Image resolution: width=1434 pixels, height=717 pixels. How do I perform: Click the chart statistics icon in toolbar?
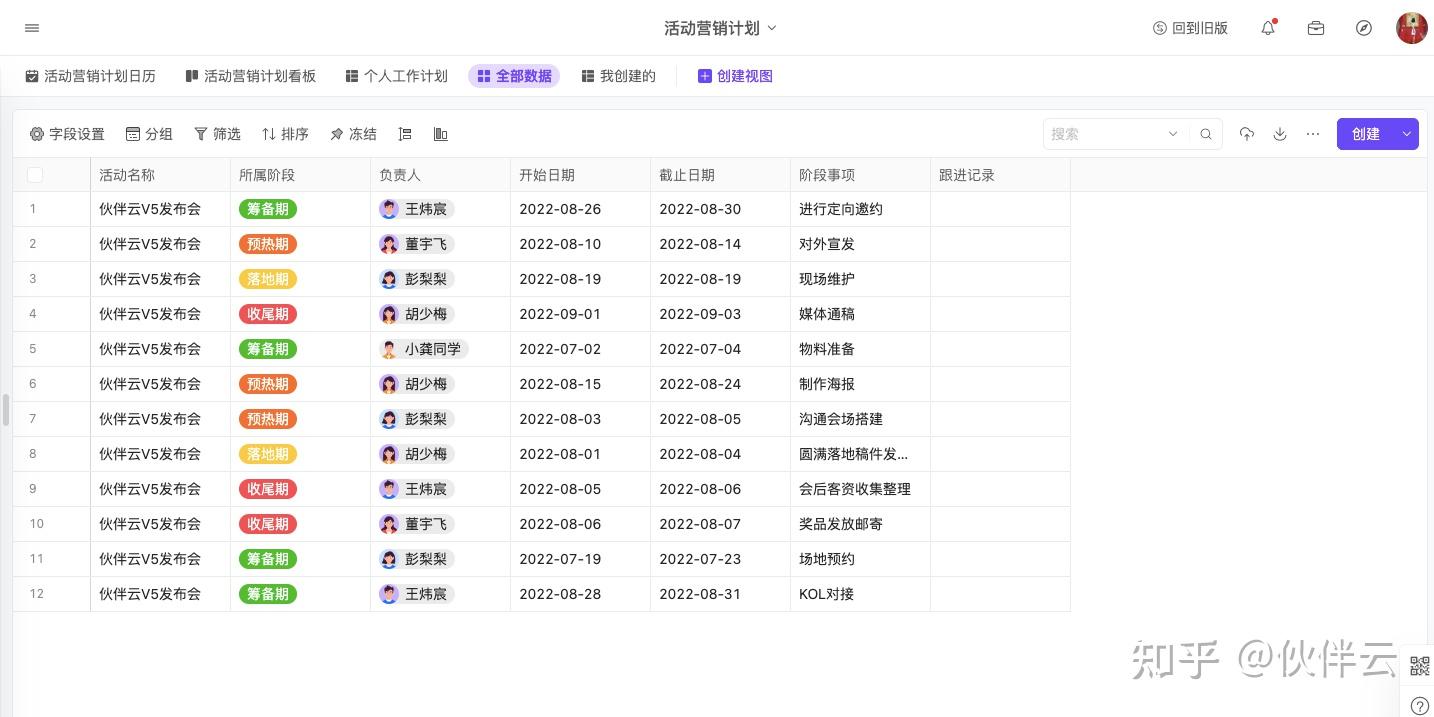(x=440, y=134)
